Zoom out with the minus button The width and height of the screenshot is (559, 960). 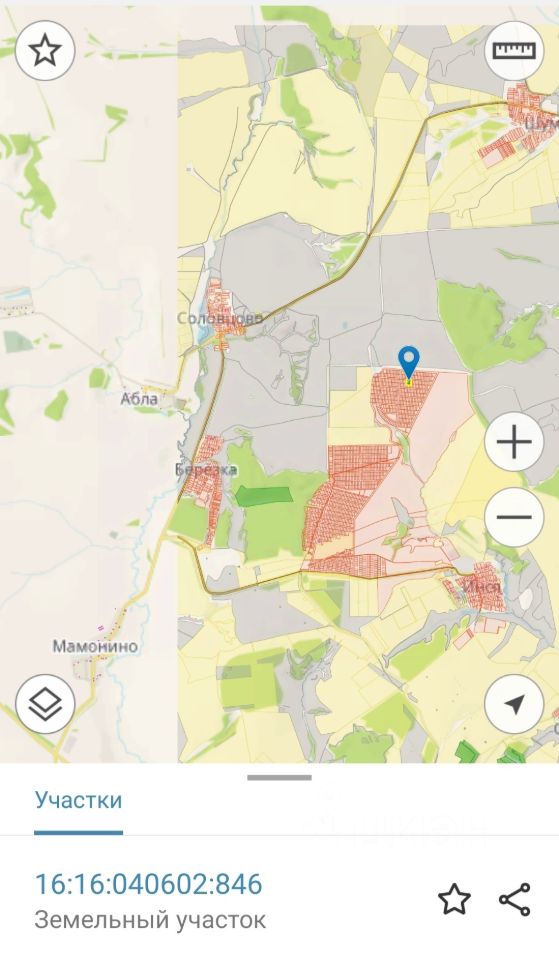(x=514, y=517)
